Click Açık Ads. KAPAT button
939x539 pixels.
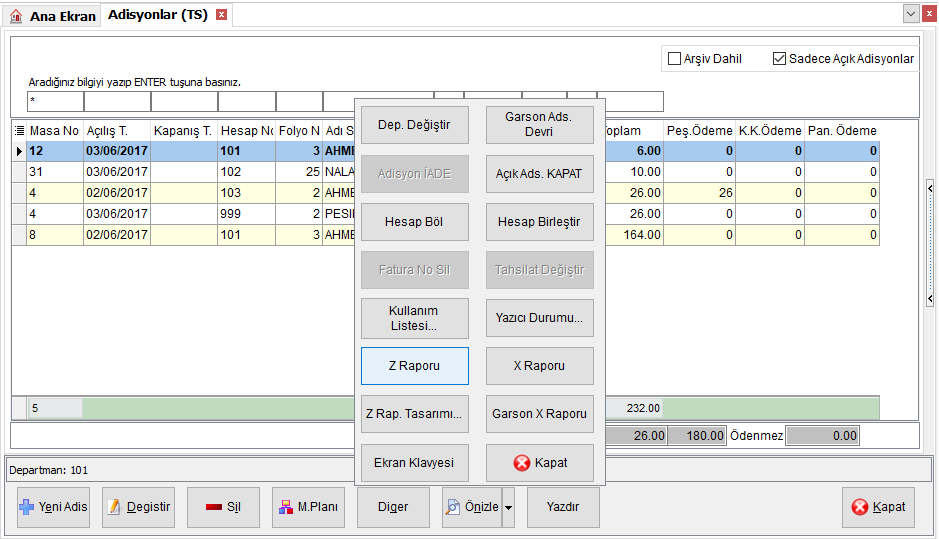click(x=540, y=174)
